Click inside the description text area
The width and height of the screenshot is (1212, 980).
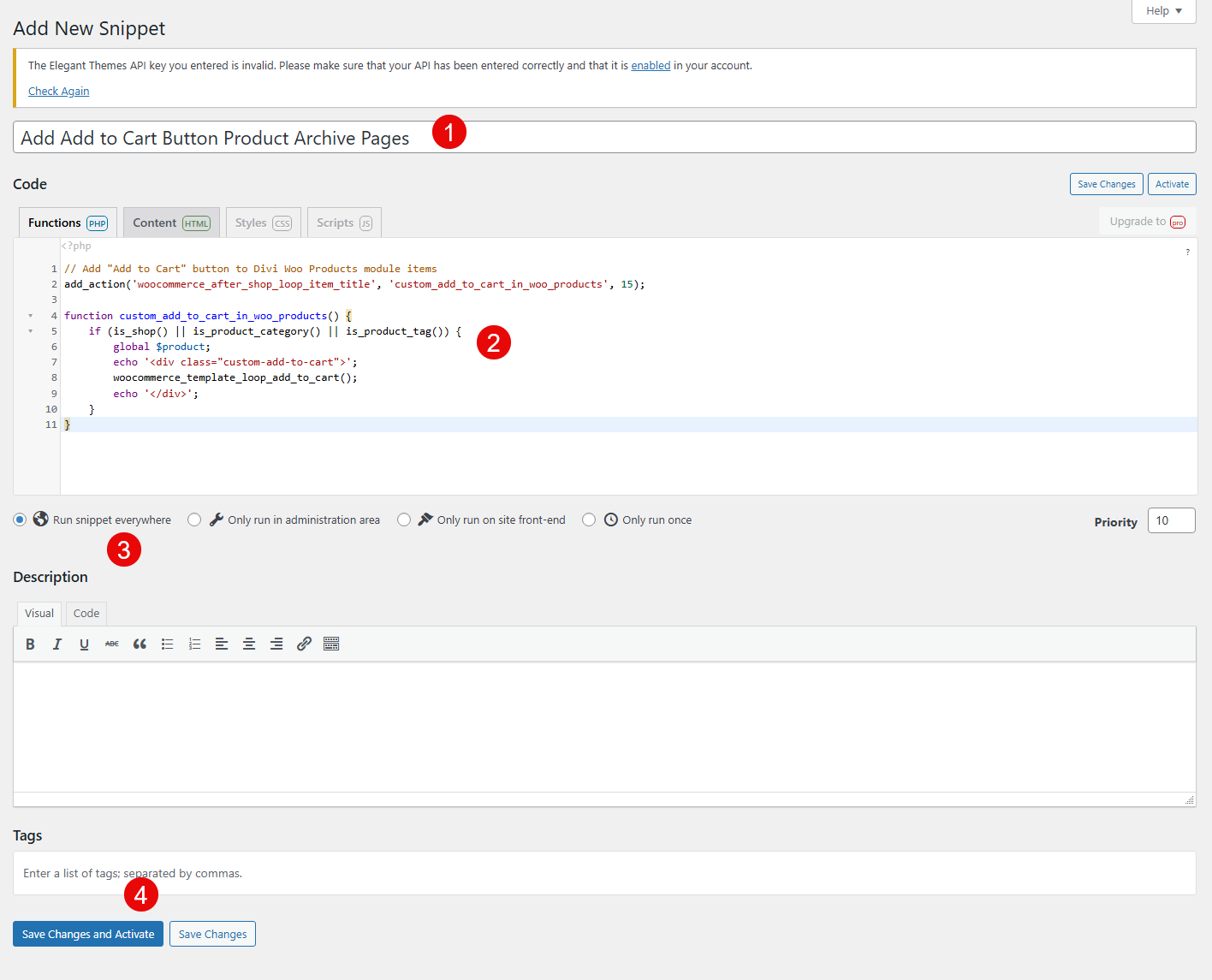[604, 727]
